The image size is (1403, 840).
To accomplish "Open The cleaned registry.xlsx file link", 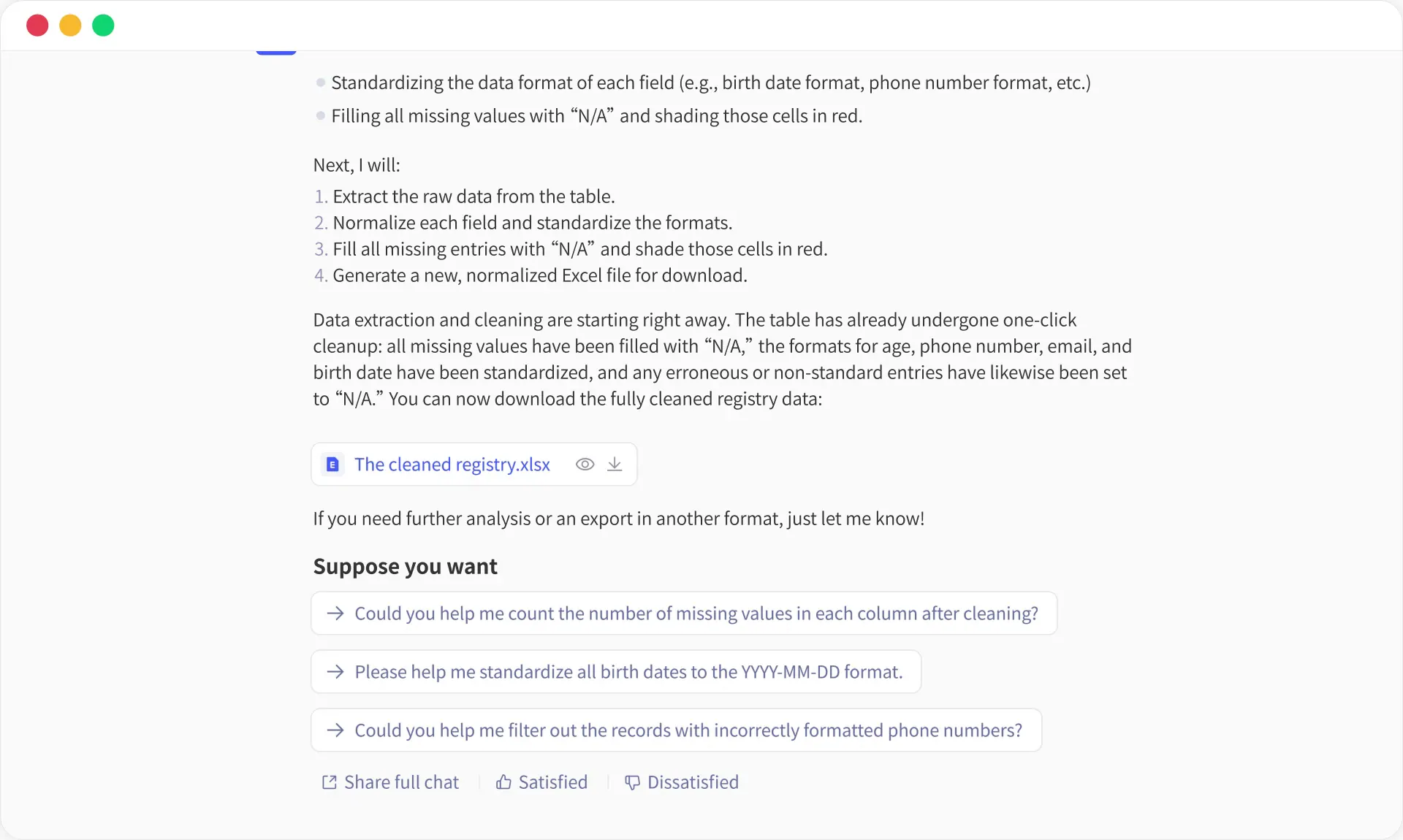I will point(452,465).
